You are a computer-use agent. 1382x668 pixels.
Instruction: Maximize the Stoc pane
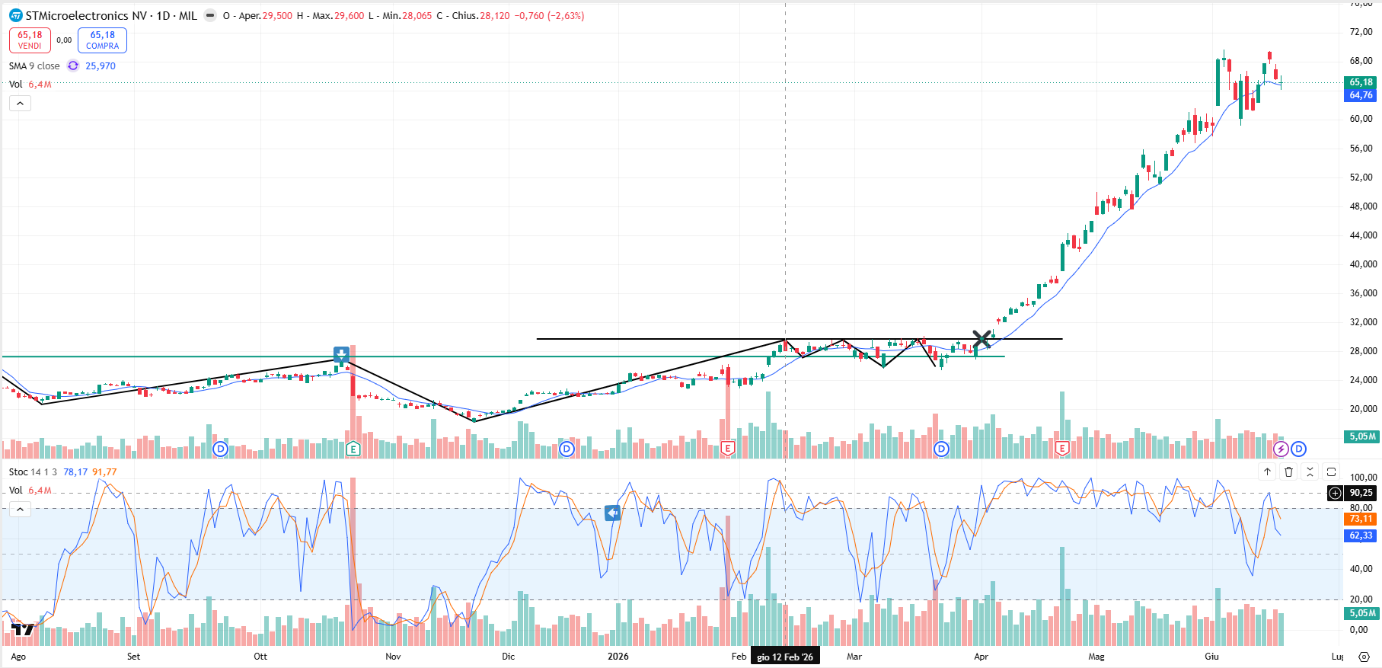pos(1332,472)
